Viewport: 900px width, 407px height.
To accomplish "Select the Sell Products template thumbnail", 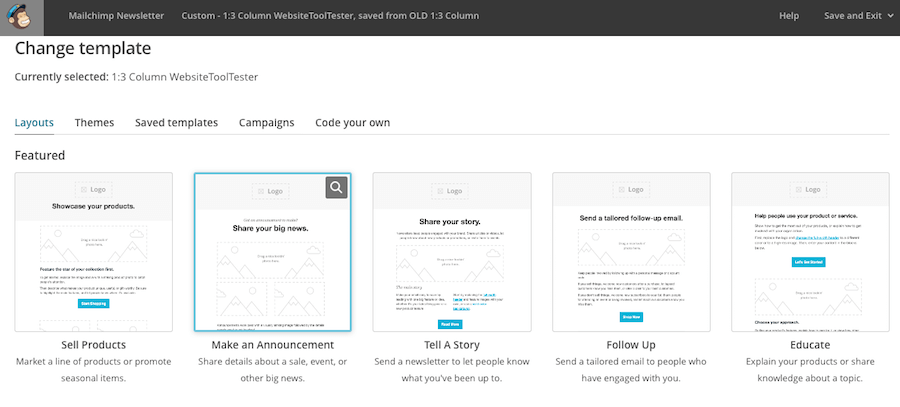I will 94,252.
